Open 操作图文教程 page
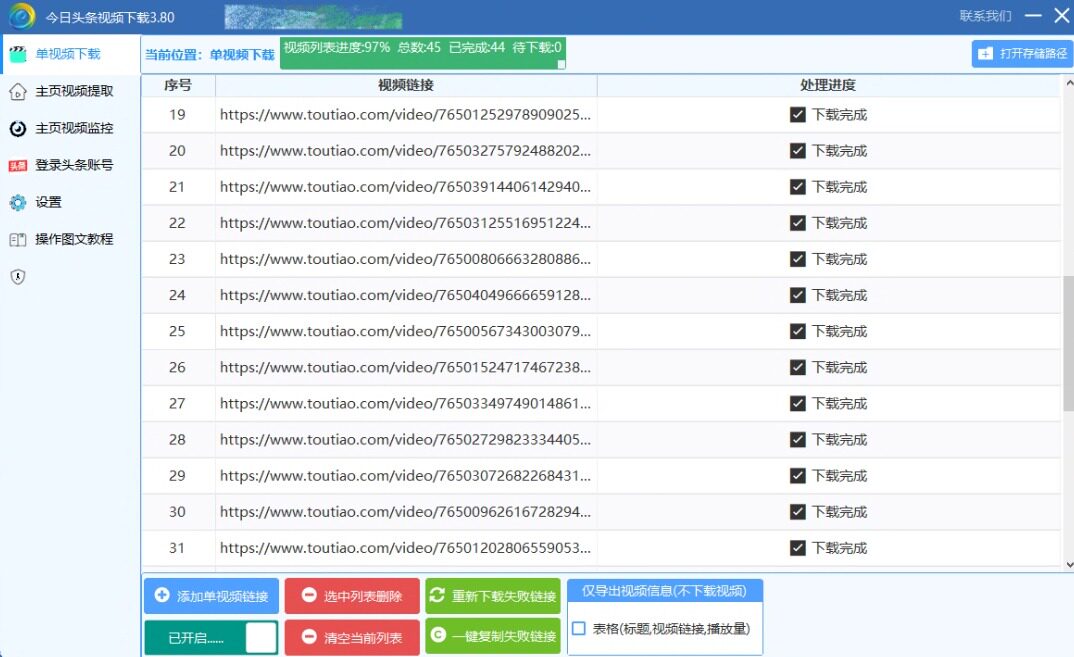The image size is (1074, 657). [71, 239]
